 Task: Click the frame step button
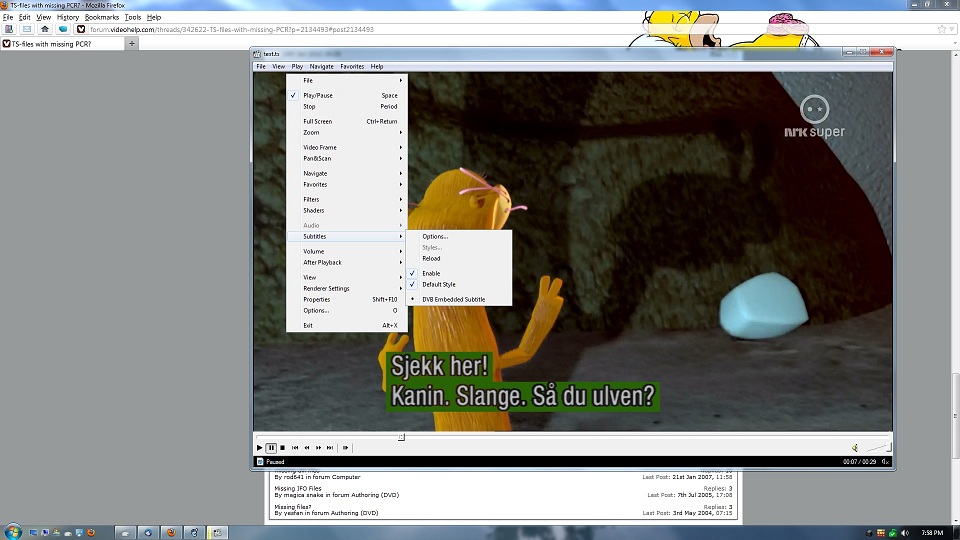coord(345,448)
